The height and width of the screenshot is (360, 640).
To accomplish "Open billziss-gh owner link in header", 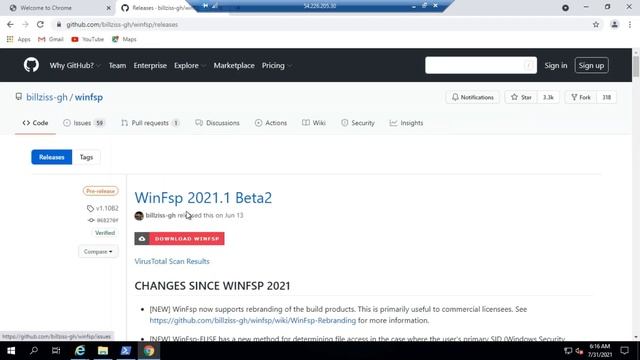I will [47, 97].
